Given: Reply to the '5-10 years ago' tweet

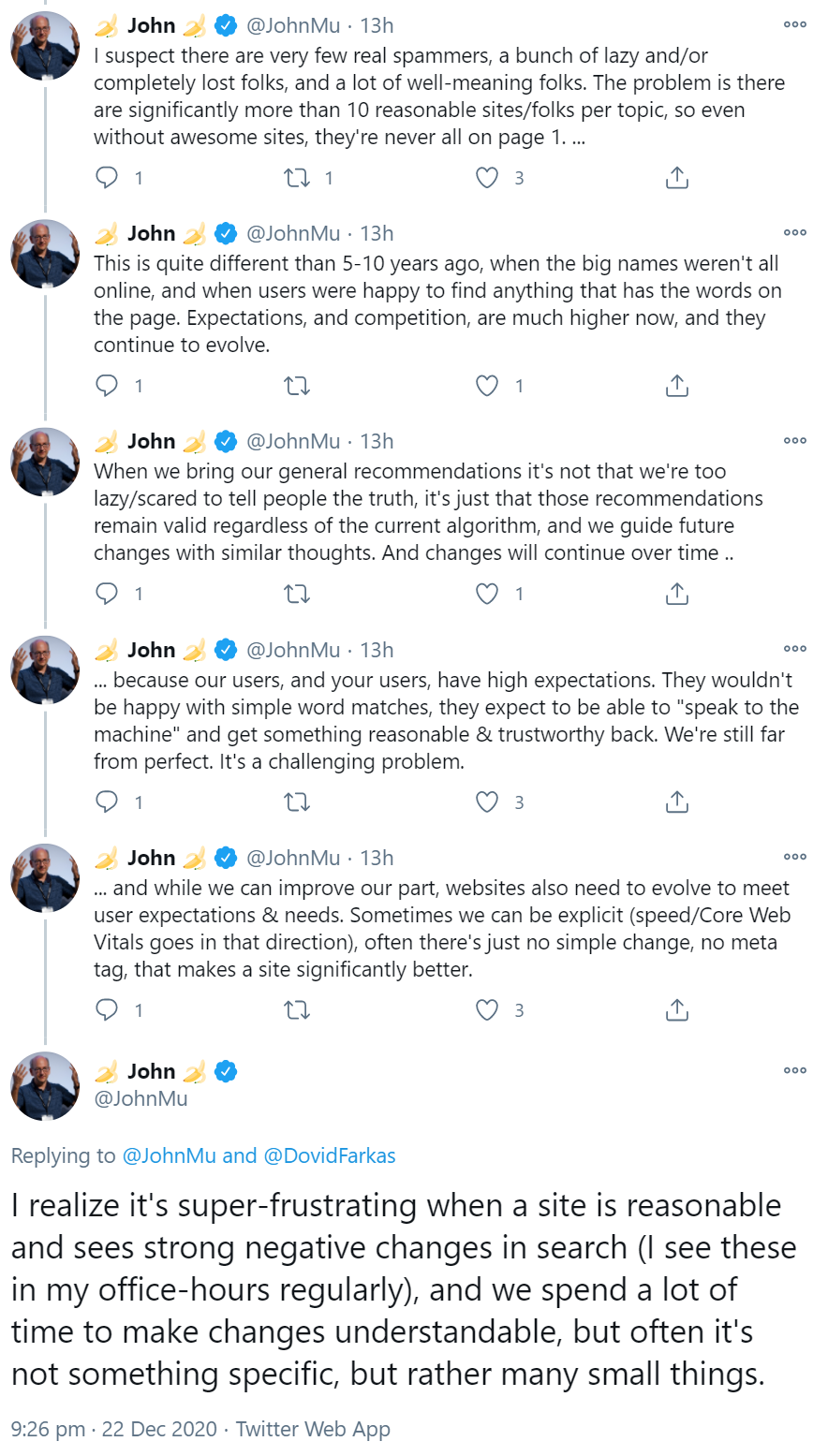Looking at the screenshot, I should point(108,385).
